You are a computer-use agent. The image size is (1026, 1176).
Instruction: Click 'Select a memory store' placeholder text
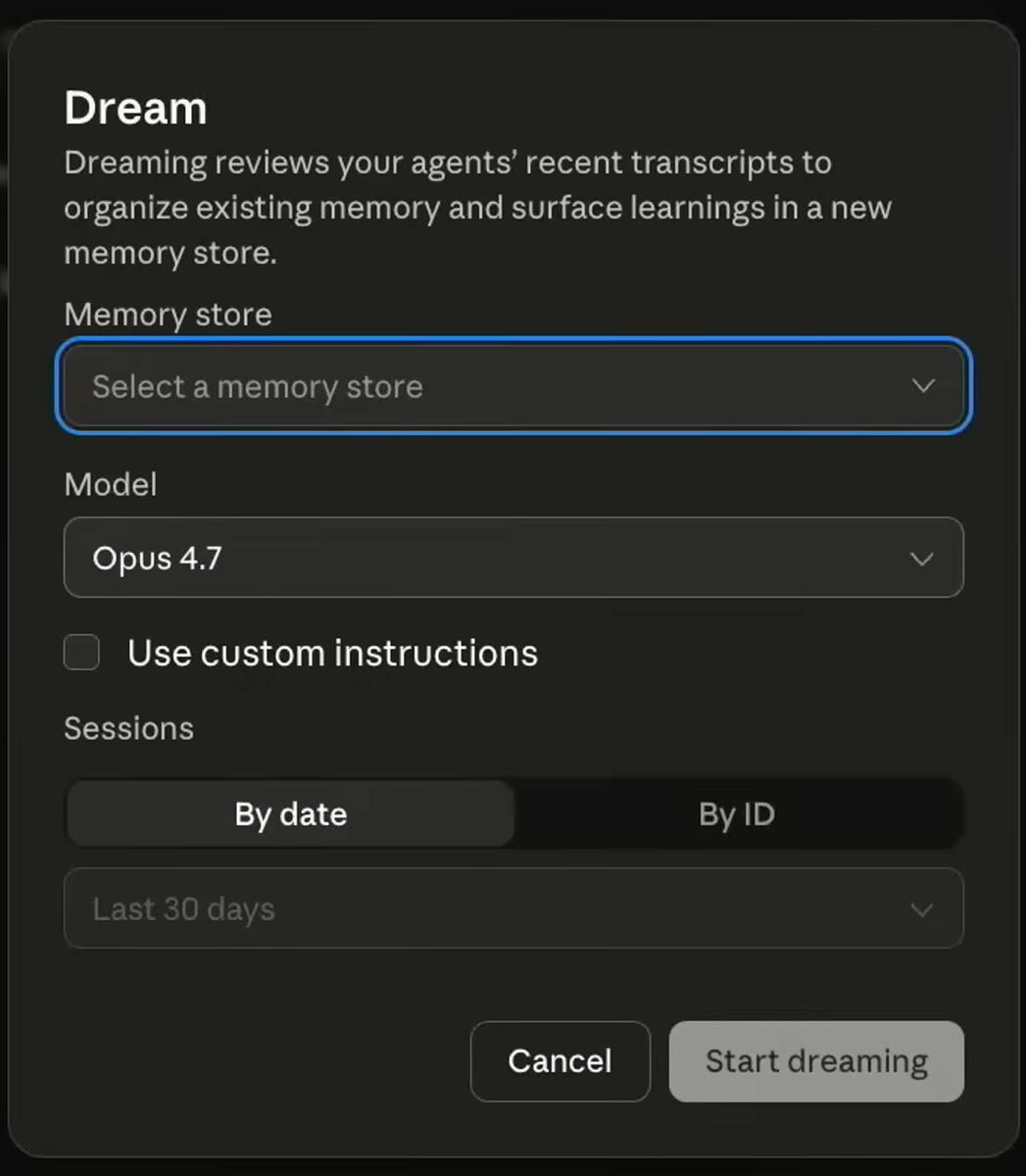[258, 387]
